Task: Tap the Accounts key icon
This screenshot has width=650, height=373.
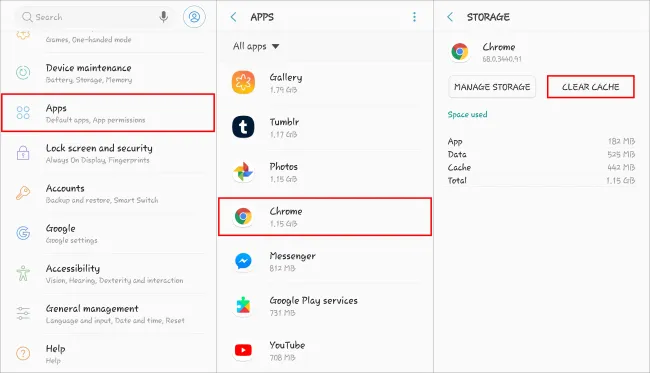Action: click(23, 193)
